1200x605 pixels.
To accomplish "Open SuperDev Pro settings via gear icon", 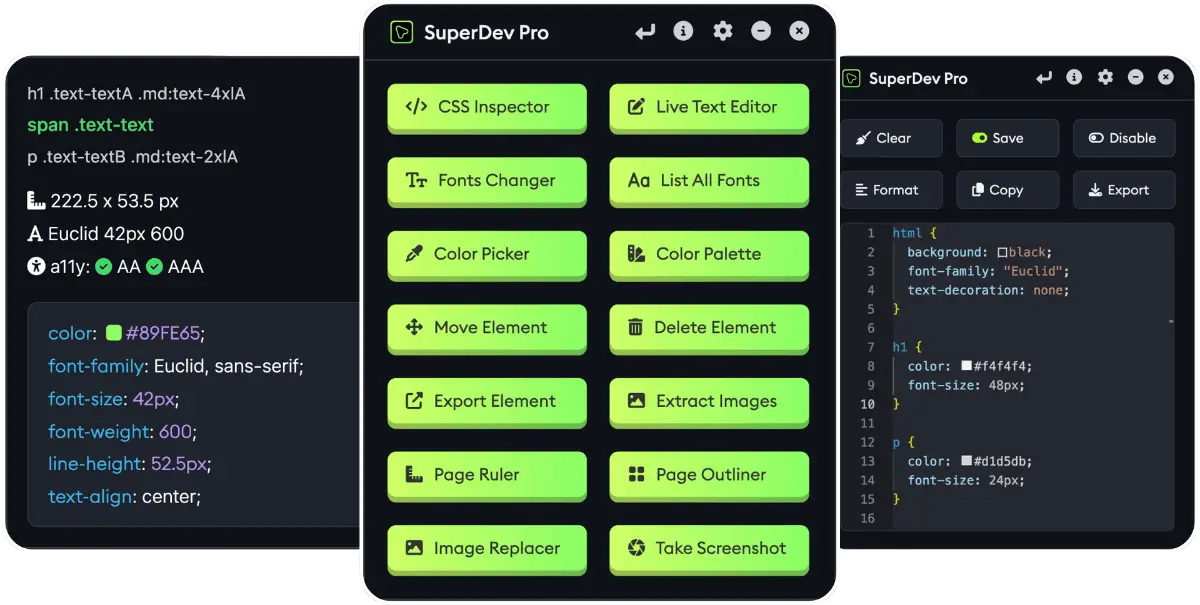I will pyautogui.click(x=722, y=31).
